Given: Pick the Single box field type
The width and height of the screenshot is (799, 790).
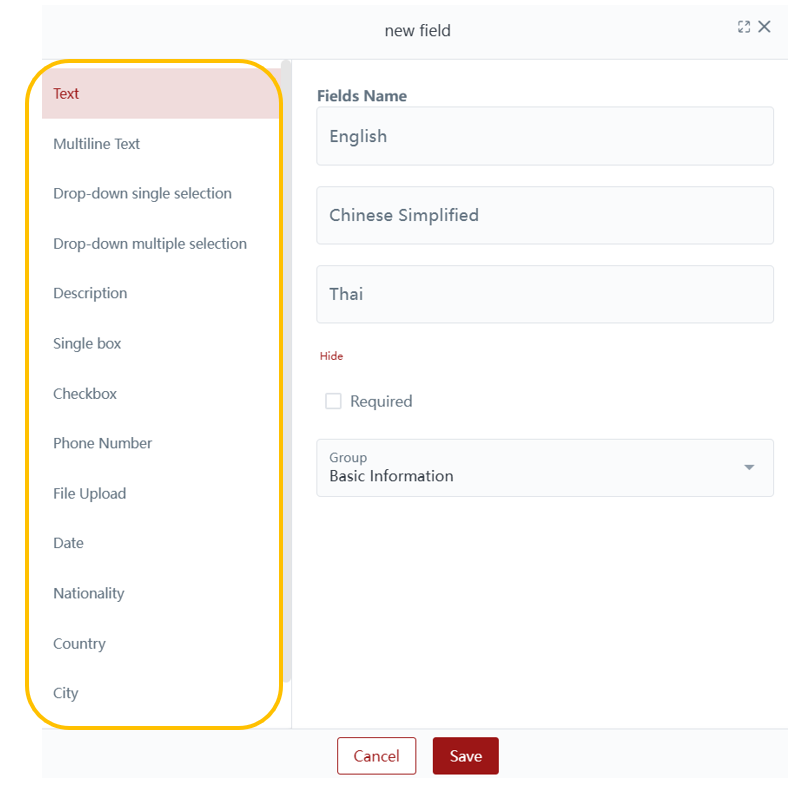Looking at the screenshot, I should 87,344.
